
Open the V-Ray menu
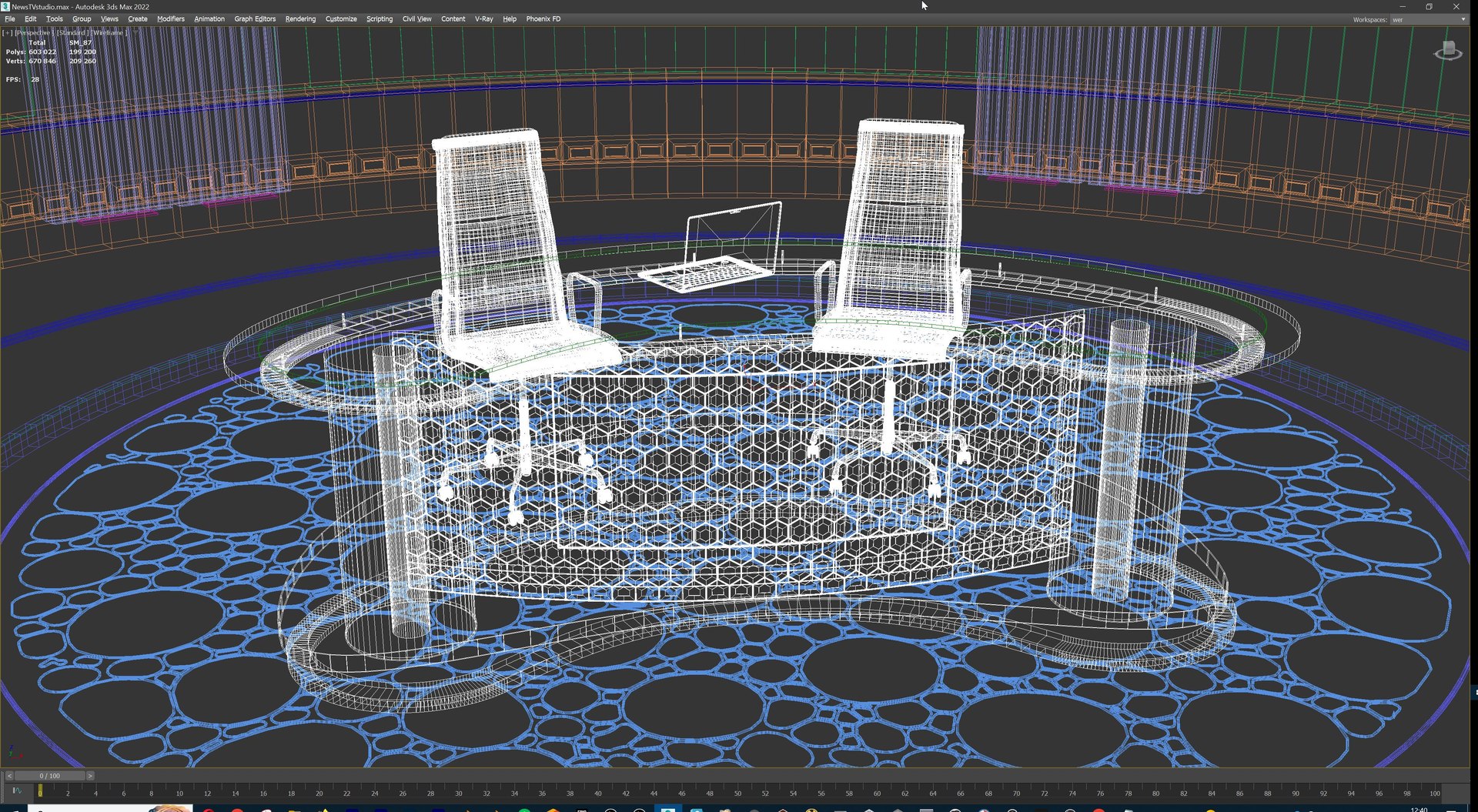484,18
